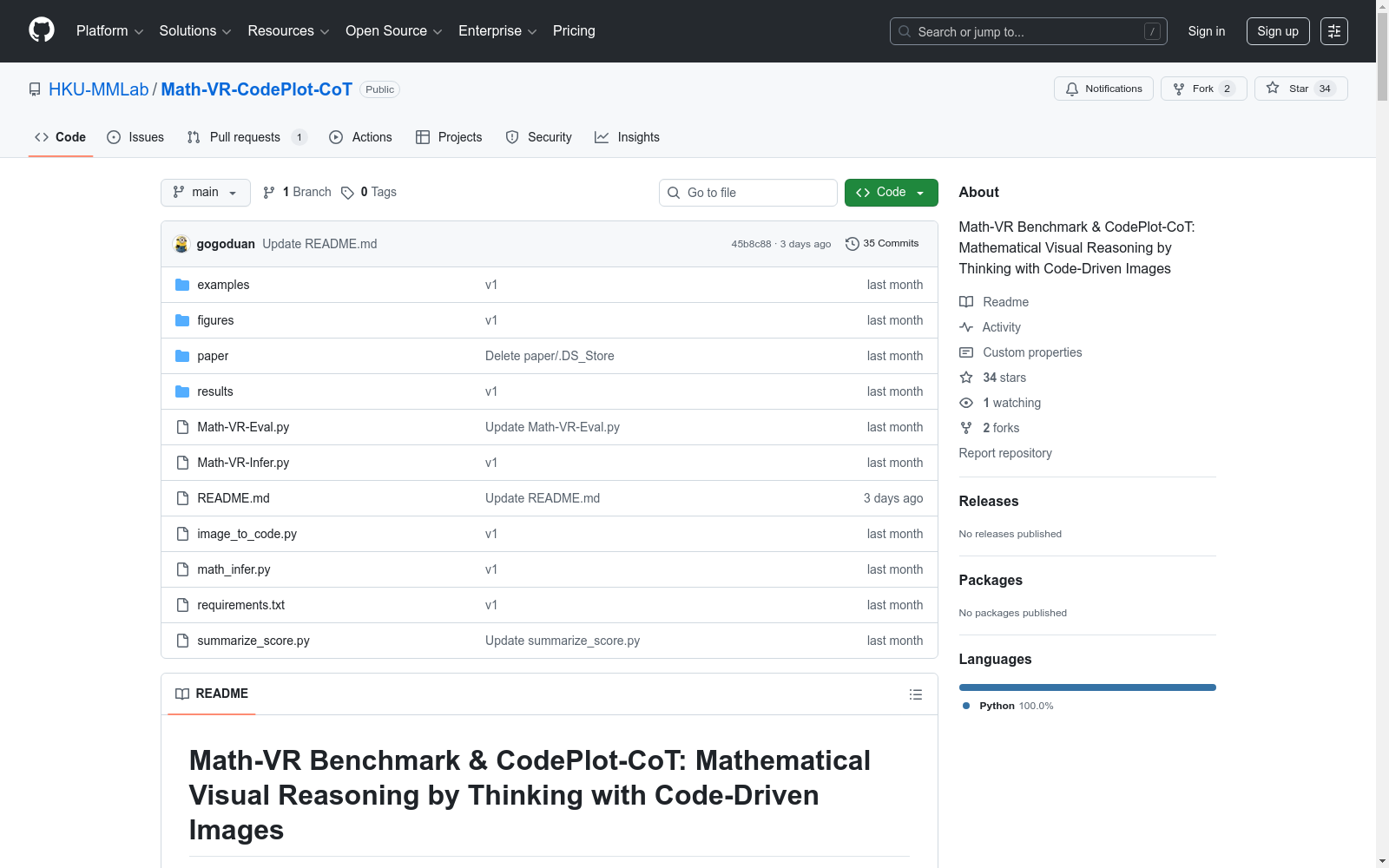Open the Update Math-VR-Eval.py commit message
Screen dimensions: 1389x868
coord(552,427)
